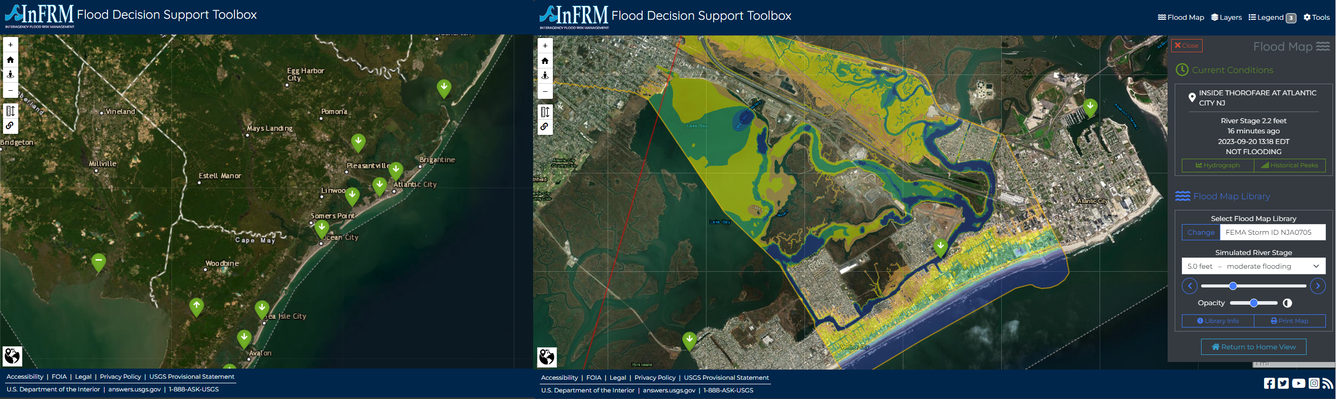Go to home extent on right map

point(545,61)
